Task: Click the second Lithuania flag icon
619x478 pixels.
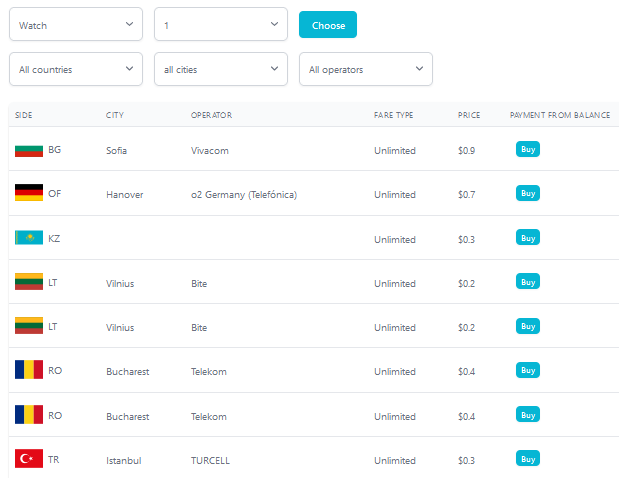Action: (29, 327)
